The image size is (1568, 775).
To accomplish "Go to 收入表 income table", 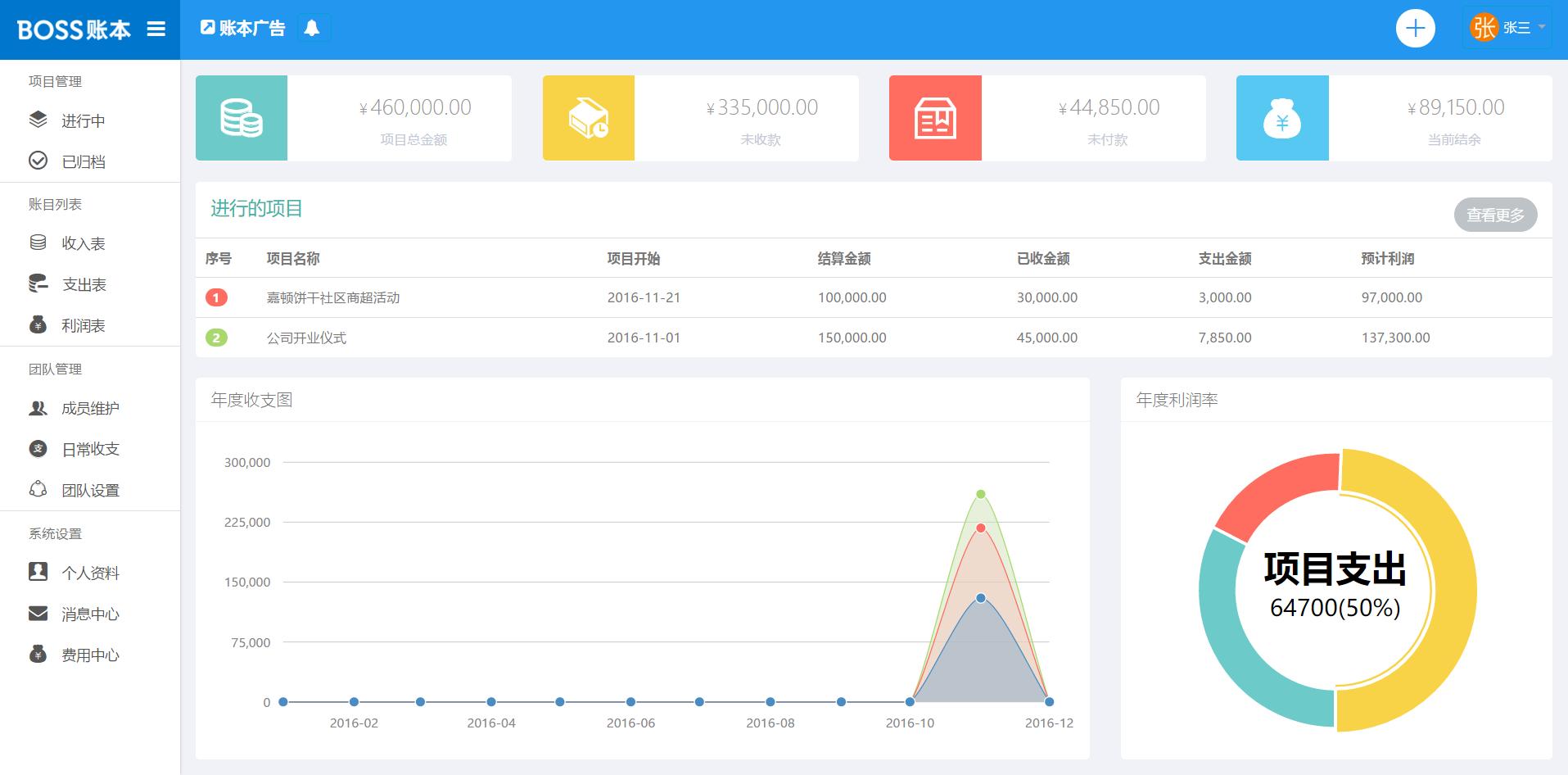I will [83, 244].
